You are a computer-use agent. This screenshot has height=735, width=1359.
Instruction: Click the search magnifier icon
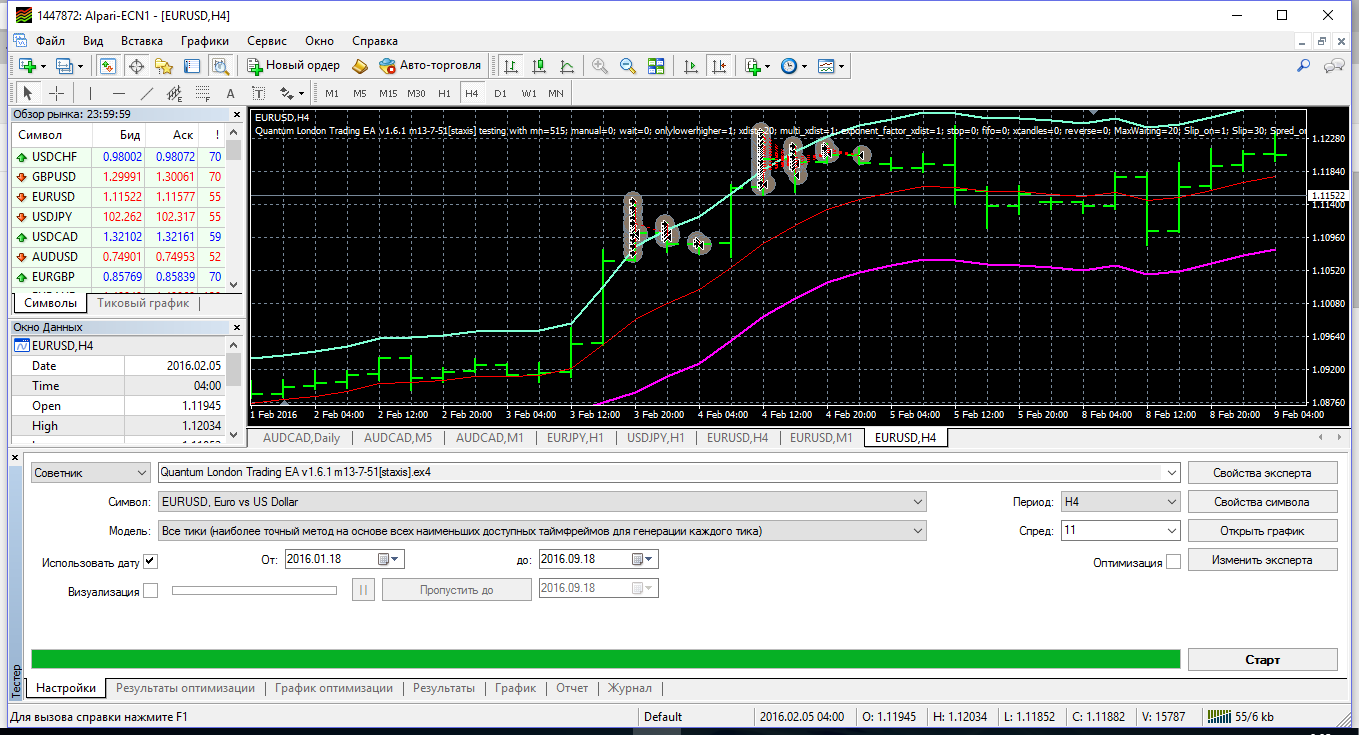tap(1303, 65)
